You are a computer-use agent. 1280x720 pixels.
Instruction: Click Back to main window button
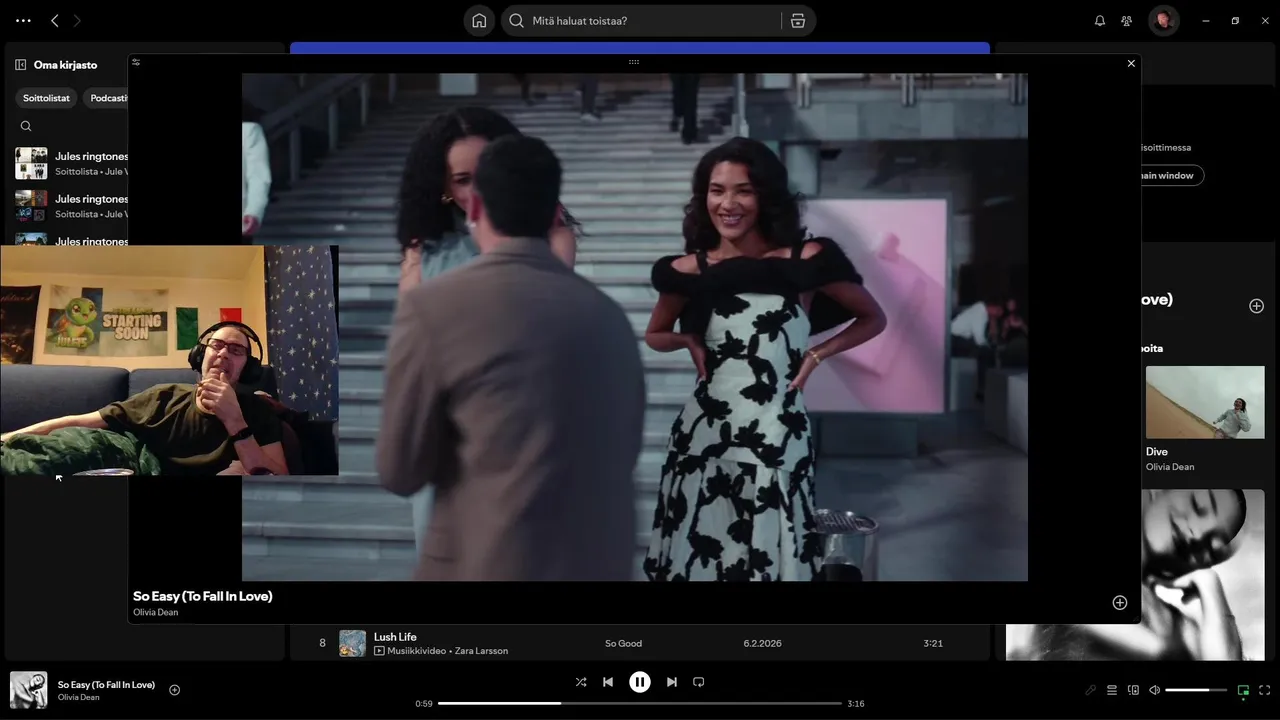(1172, 175)
